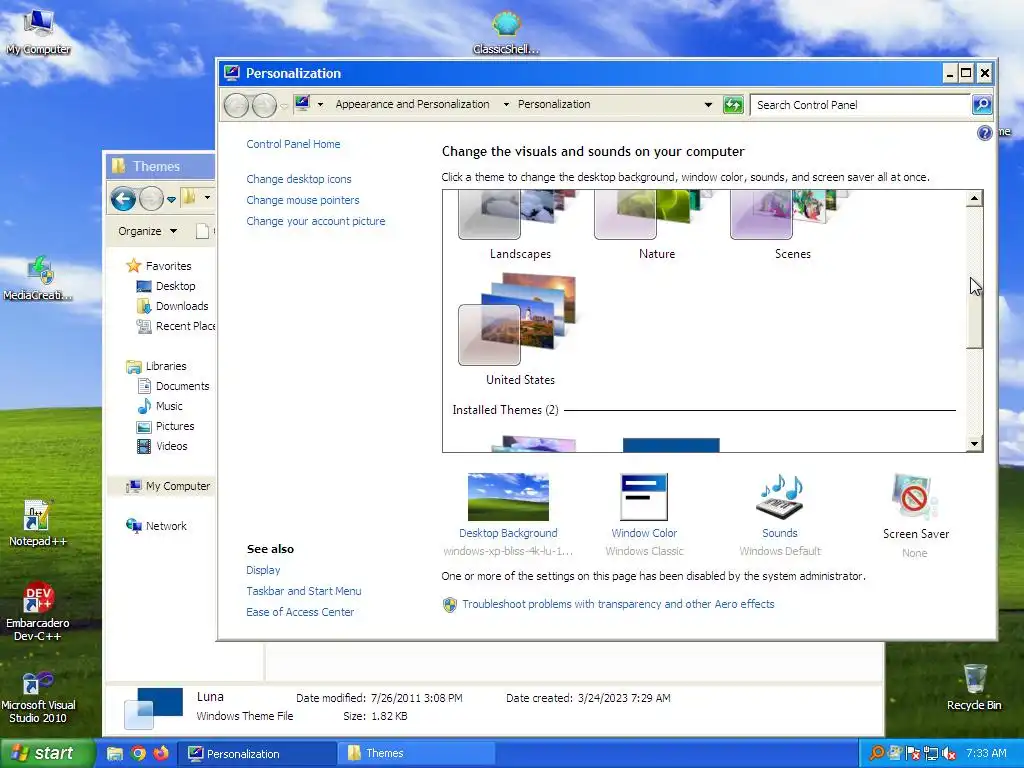The height and width of the screenshot is (768, 1024).
Task: Go forward in Personalization window
Action: [x=264, y=105]
